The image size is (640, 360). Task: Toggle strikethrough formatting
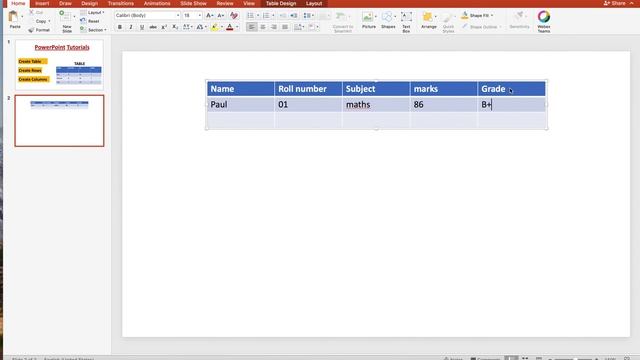[x=153, y=27]
